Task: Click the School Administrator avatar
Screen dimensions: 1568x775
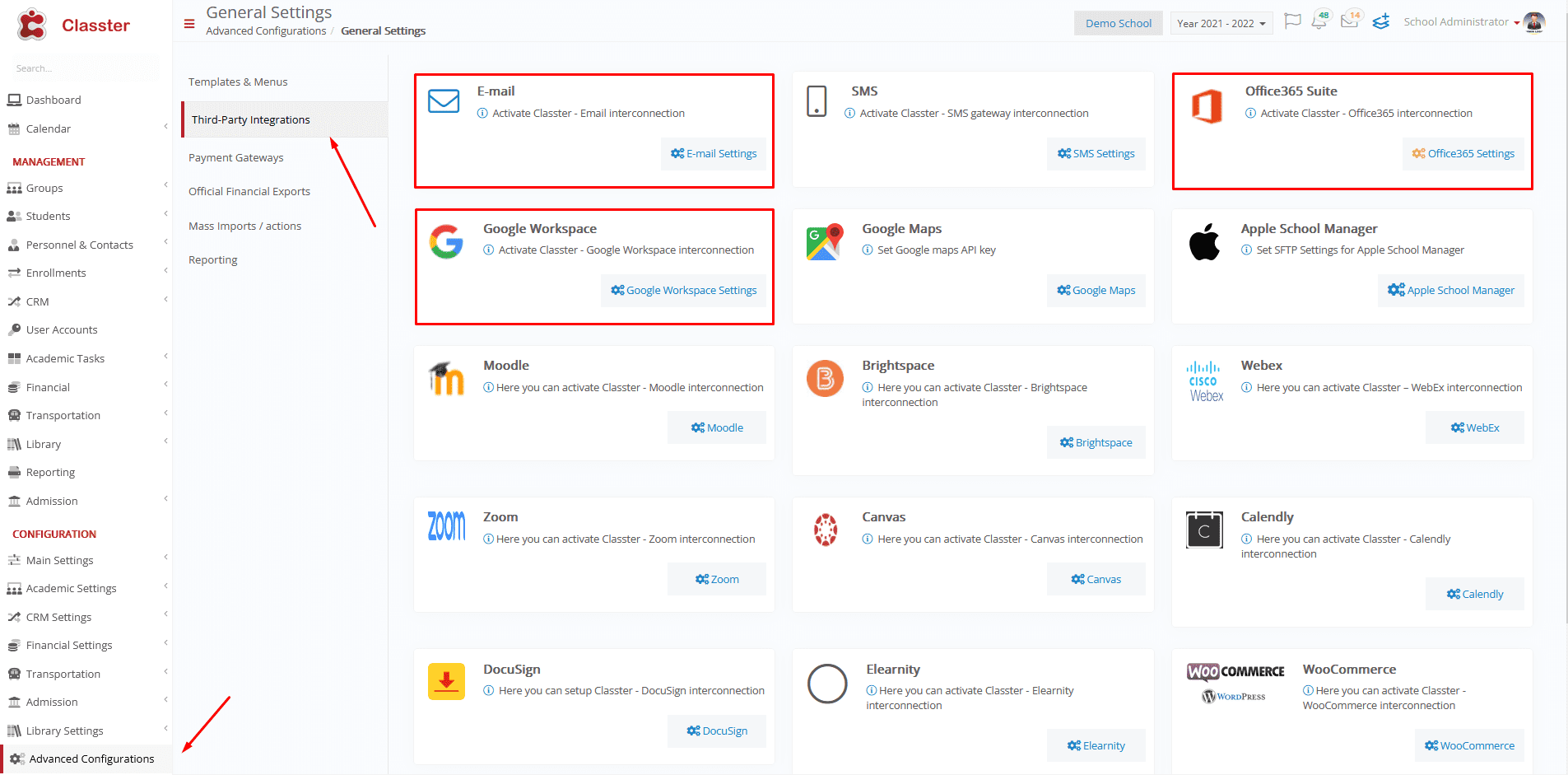Action: 1534,22
